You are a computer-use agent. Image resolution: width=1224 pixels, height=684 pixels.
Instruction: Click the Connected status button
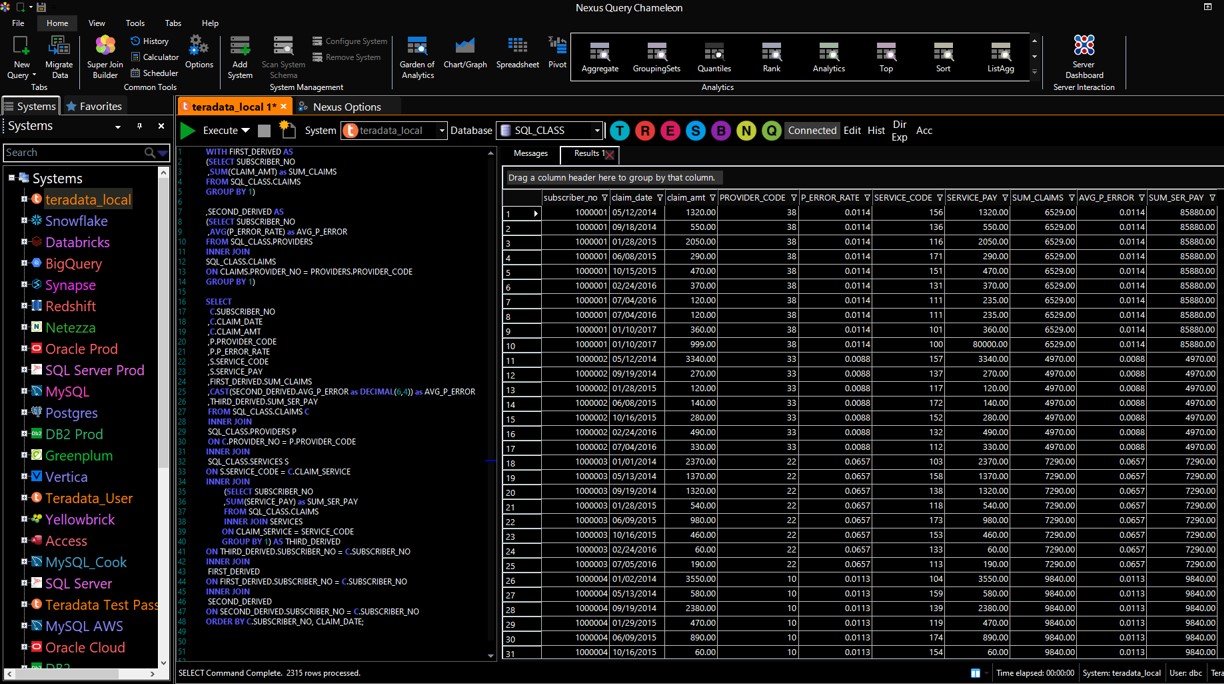tap(812, 130)
